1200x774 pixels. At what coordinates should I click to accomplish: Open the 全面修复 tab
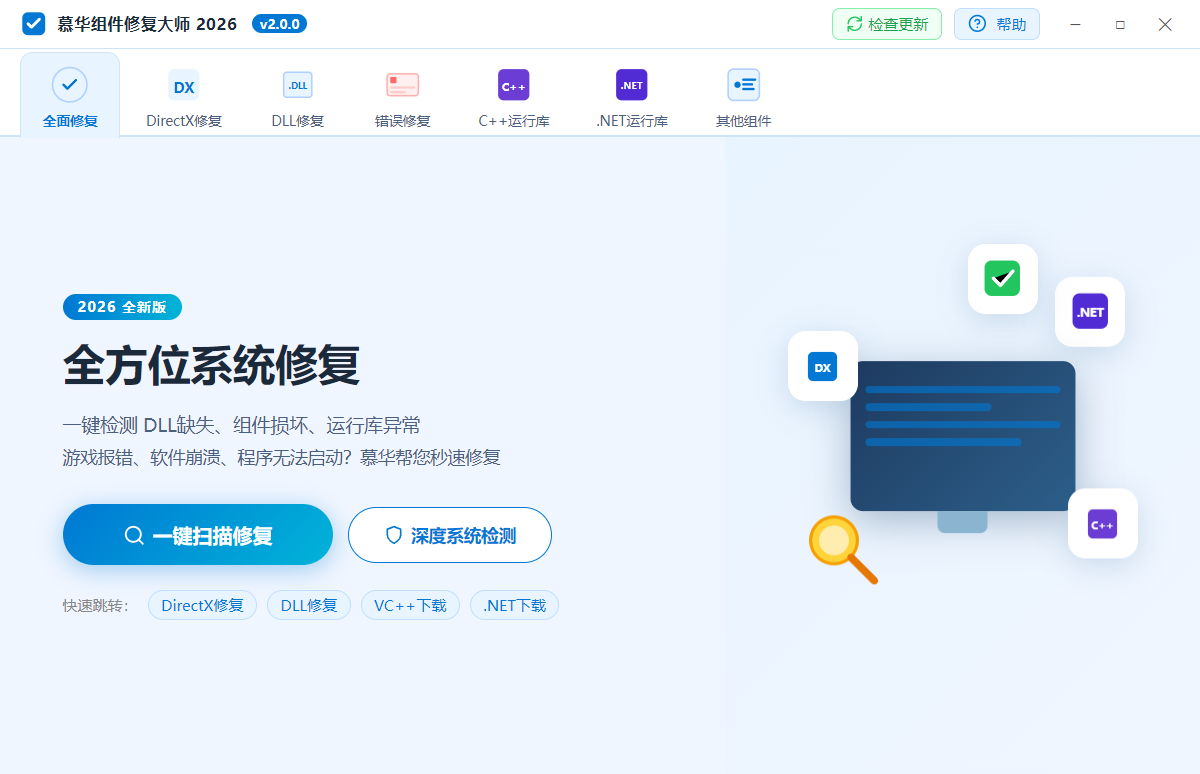coord(70,95)
